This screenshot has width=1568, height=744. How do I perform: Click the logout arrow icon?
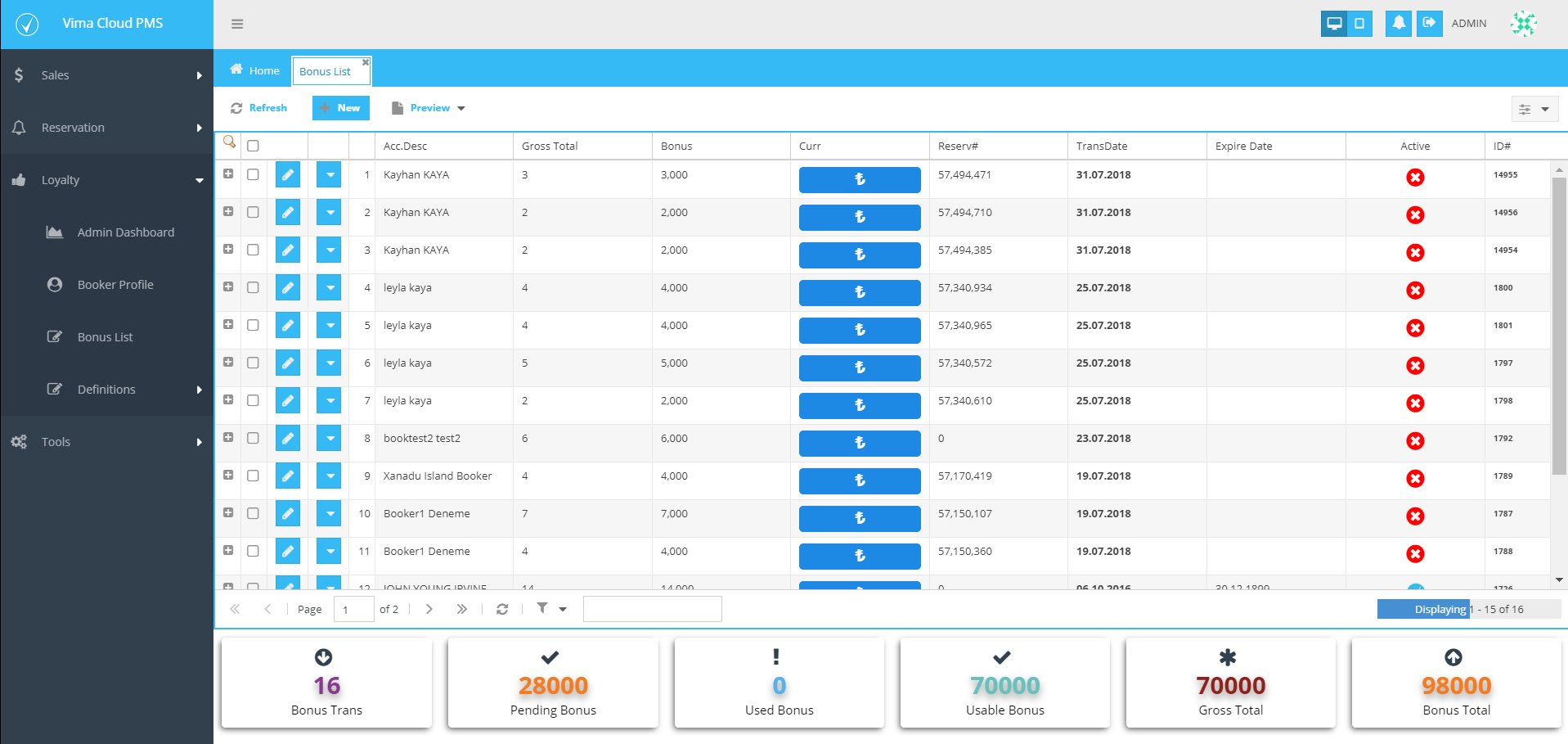point(1429,23)
